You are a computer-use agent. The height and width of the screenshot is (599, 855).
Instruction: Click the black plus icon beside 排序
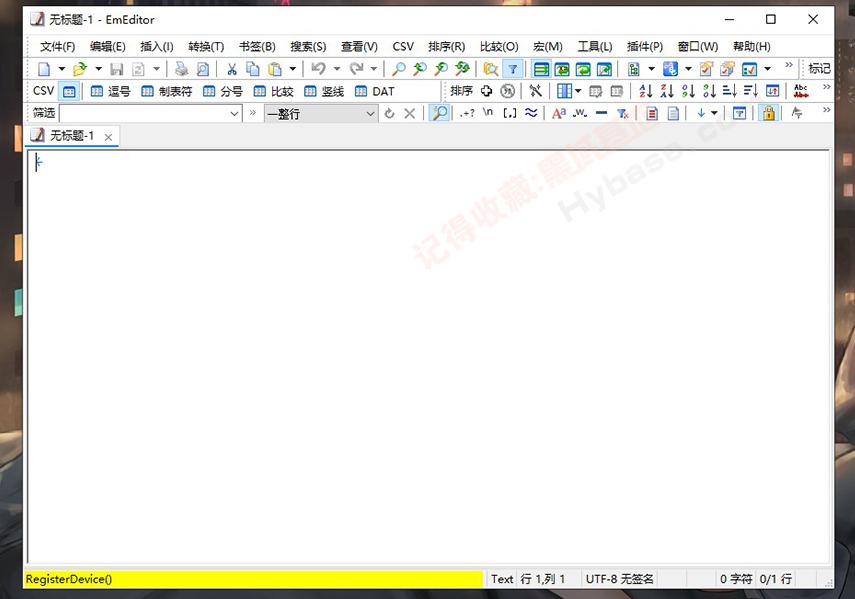click(x=486, y=91)
